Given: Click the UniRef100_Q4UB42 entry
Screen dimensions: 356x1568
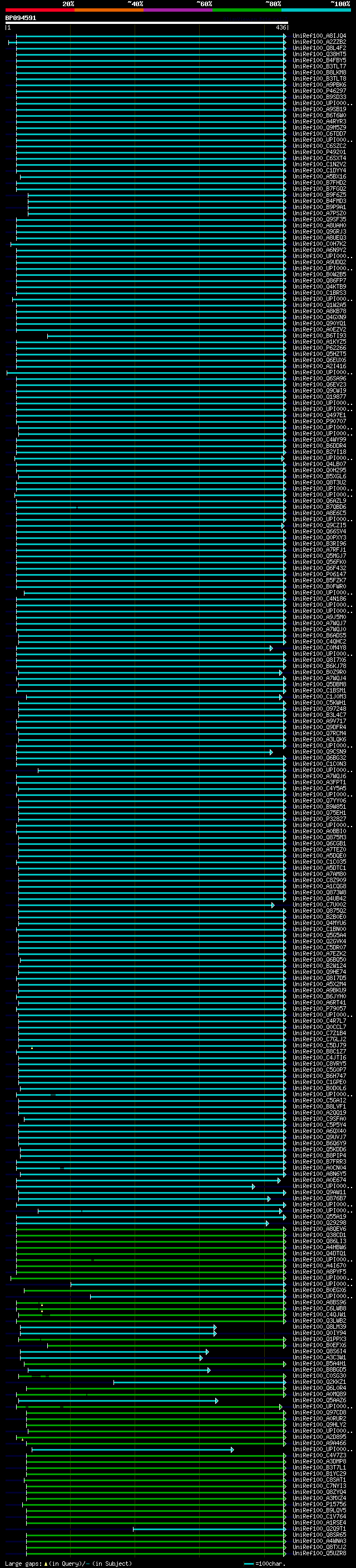Looking at the screenshot, I should click(319, 898).
